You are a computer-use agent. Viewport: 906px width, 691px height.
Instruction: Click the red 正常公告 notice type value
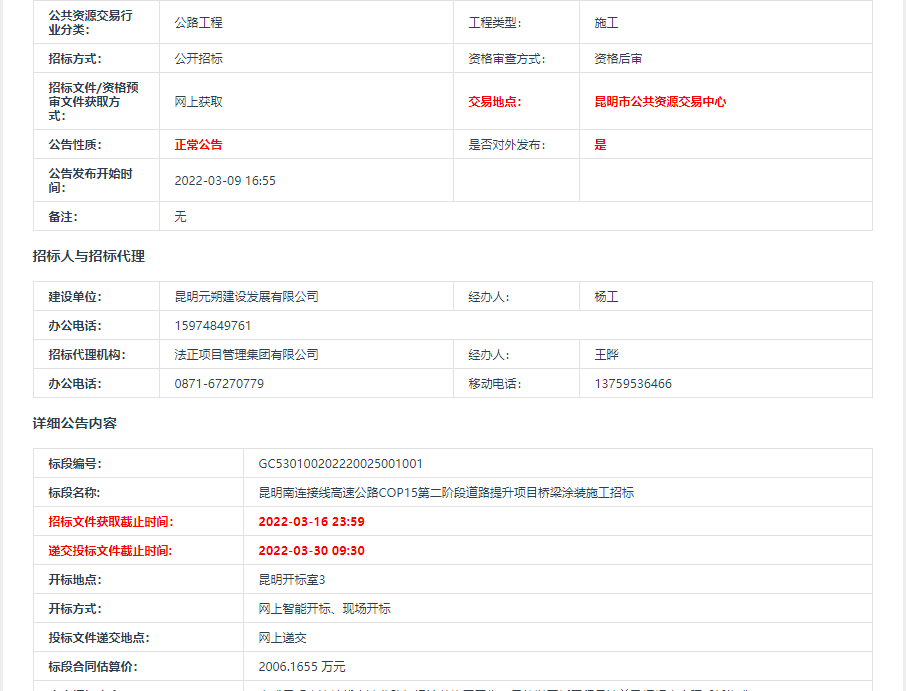point(198,145)
